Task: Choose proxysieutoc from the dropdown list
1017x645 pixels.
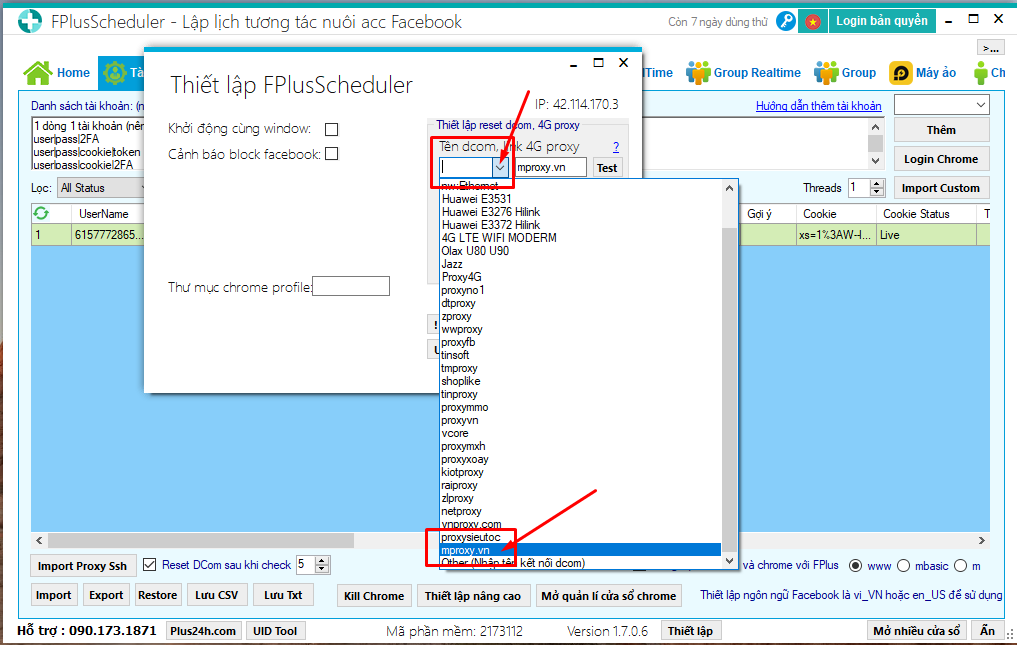Action: [x=580, y=537]
